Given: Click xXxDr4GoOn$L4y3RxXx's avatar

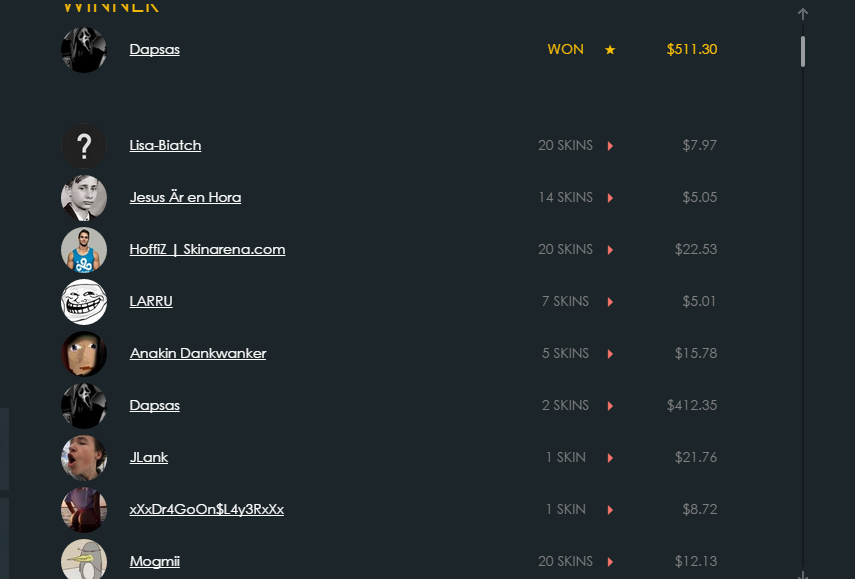Looking at the screenshot, I should [84, 510].
